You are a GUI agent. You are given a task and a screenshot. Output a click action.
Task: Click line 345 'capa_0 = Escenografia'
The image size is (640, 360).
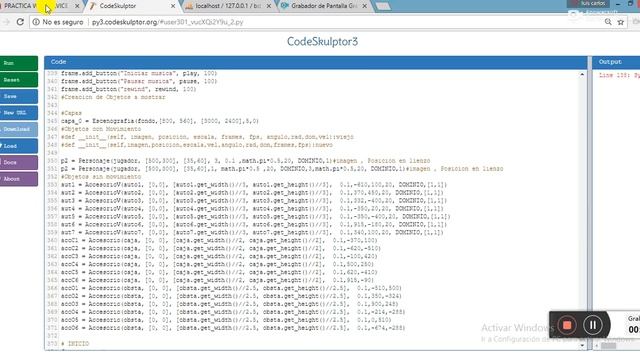160,121
